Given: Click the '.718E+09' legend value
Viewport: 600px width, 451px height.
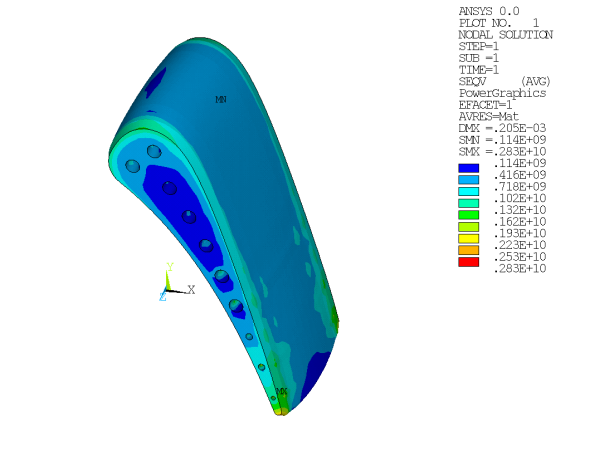Looking at the screenshot, I should (x=520, y=187).
